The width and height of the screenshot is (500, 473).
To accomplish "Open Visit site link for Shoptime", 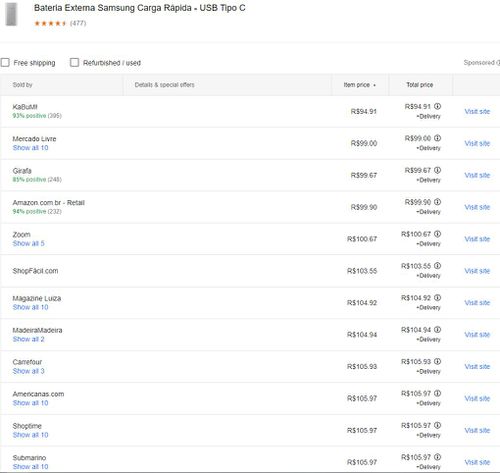I will 477,430.
